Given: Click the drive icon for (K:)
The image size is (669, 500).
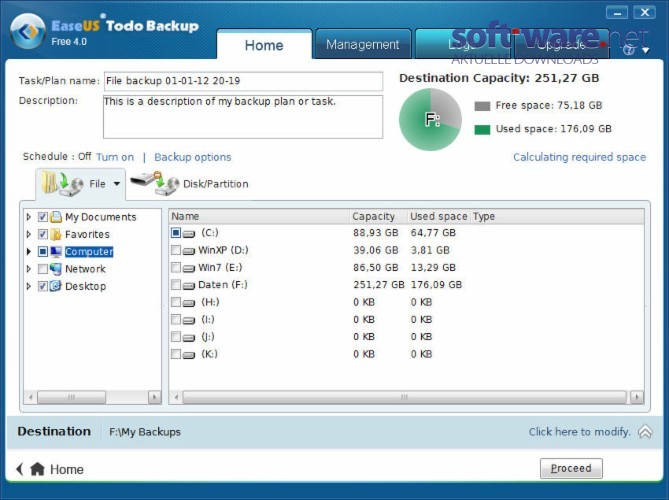Looking at the screenshot, I should pyautogui.click(x=189, y=355).
